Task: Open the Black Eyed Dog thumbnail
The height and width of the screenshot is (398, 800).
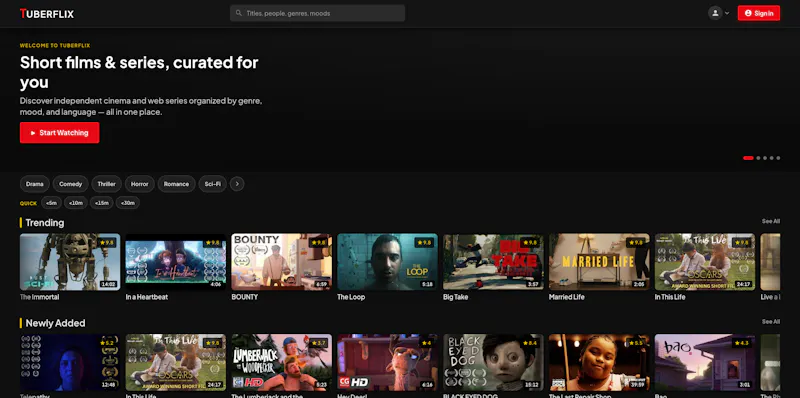Action: 493,362
